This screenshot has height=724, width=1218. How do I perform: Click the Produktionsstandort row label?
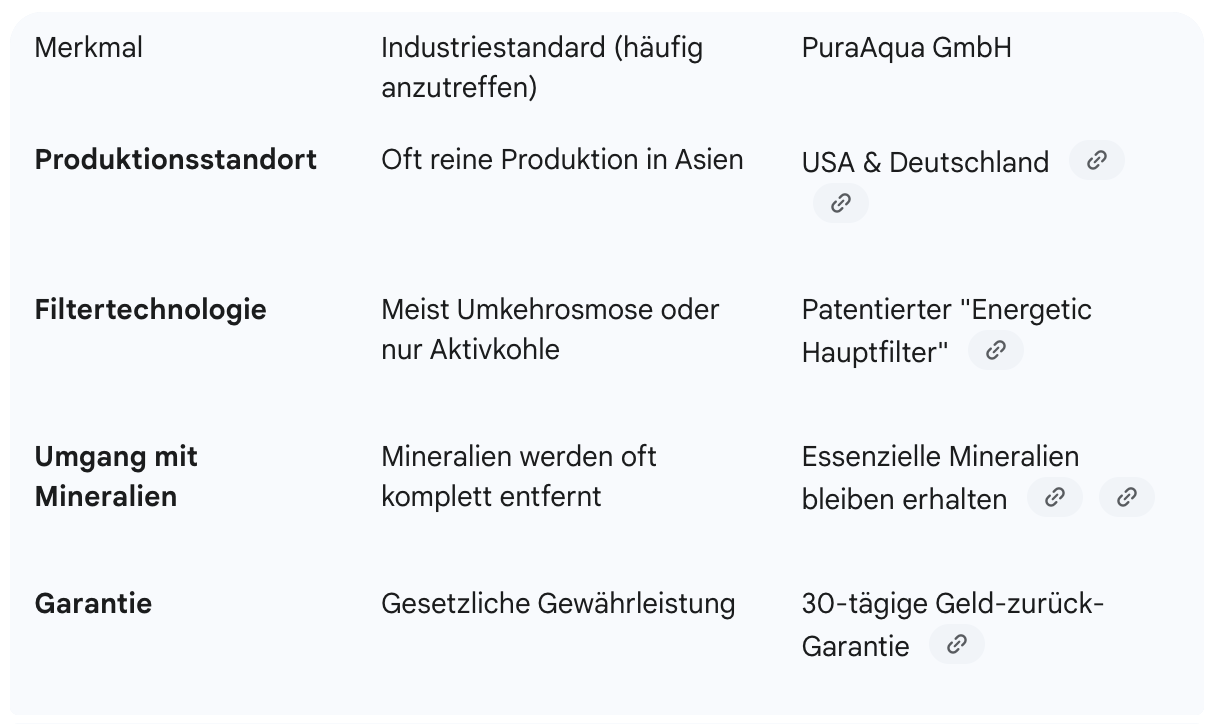pos(176,160)
